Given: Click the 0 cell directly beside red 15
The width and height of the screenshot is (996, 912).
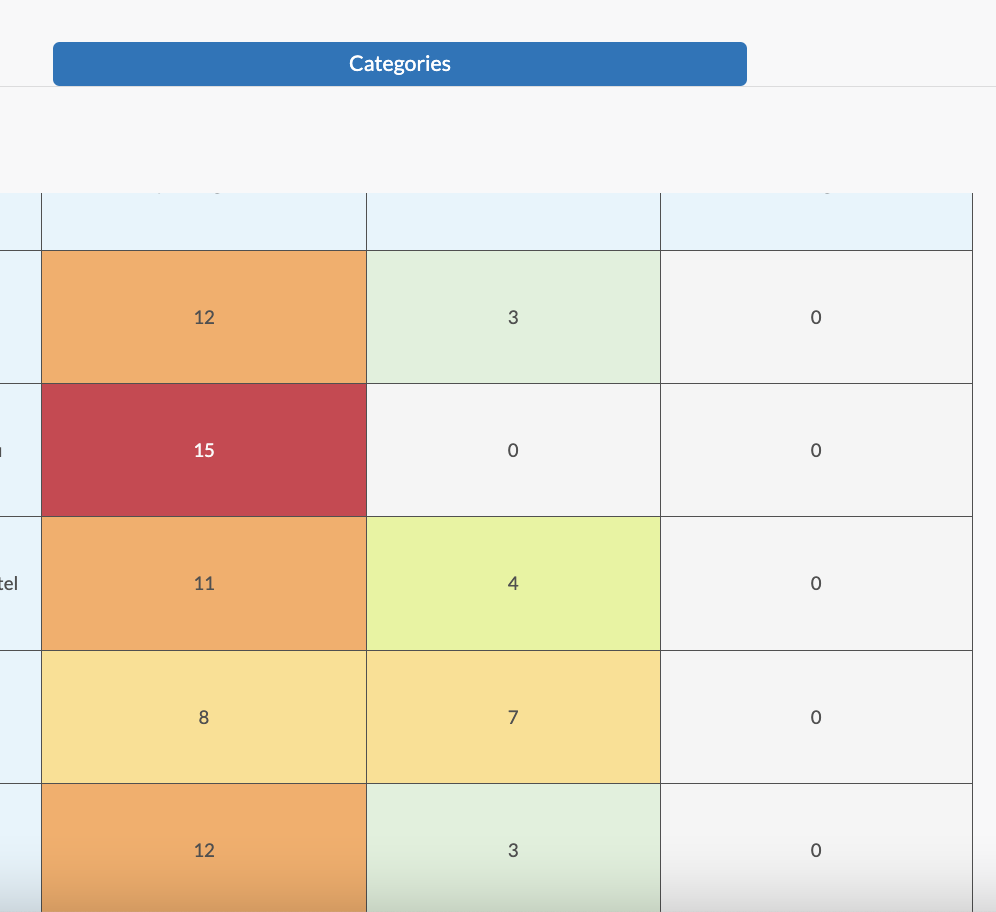Looking at the screenshot, I should coord(513,450).
